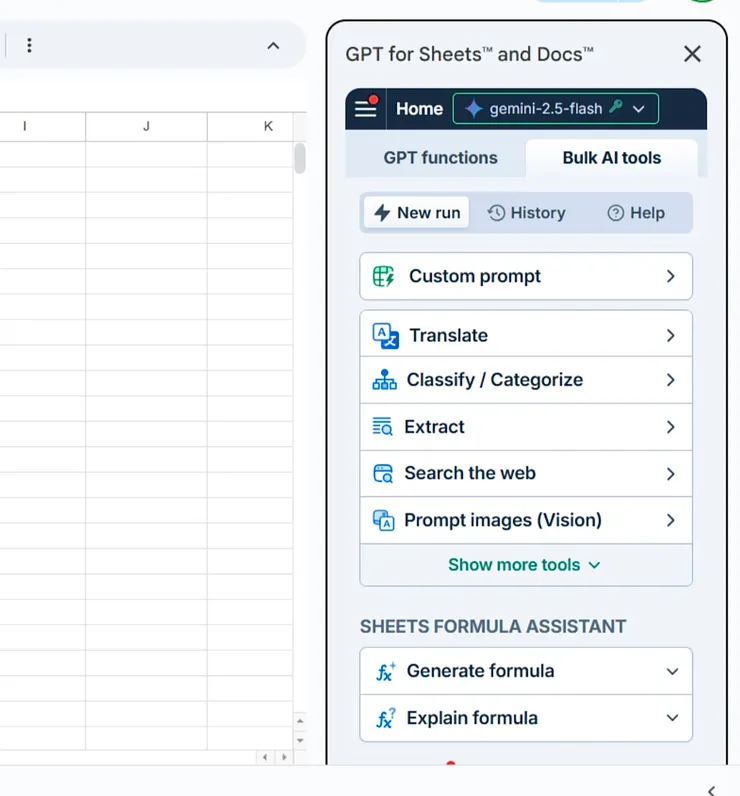Viewport: 740px width, 796px height.
Task: Show more tools in the list
Action: (525, 565)
